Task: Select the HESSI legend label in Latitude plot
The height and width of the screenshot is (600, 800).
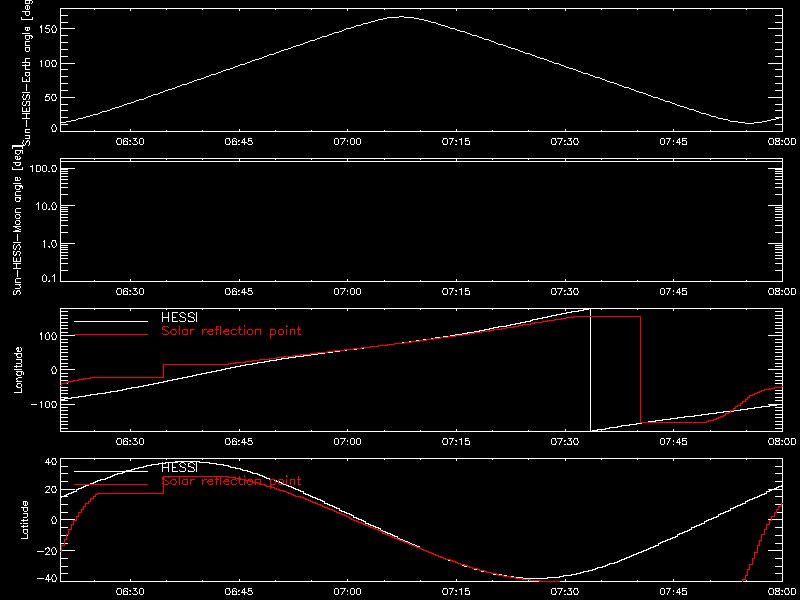Action: tap(179, 468)
